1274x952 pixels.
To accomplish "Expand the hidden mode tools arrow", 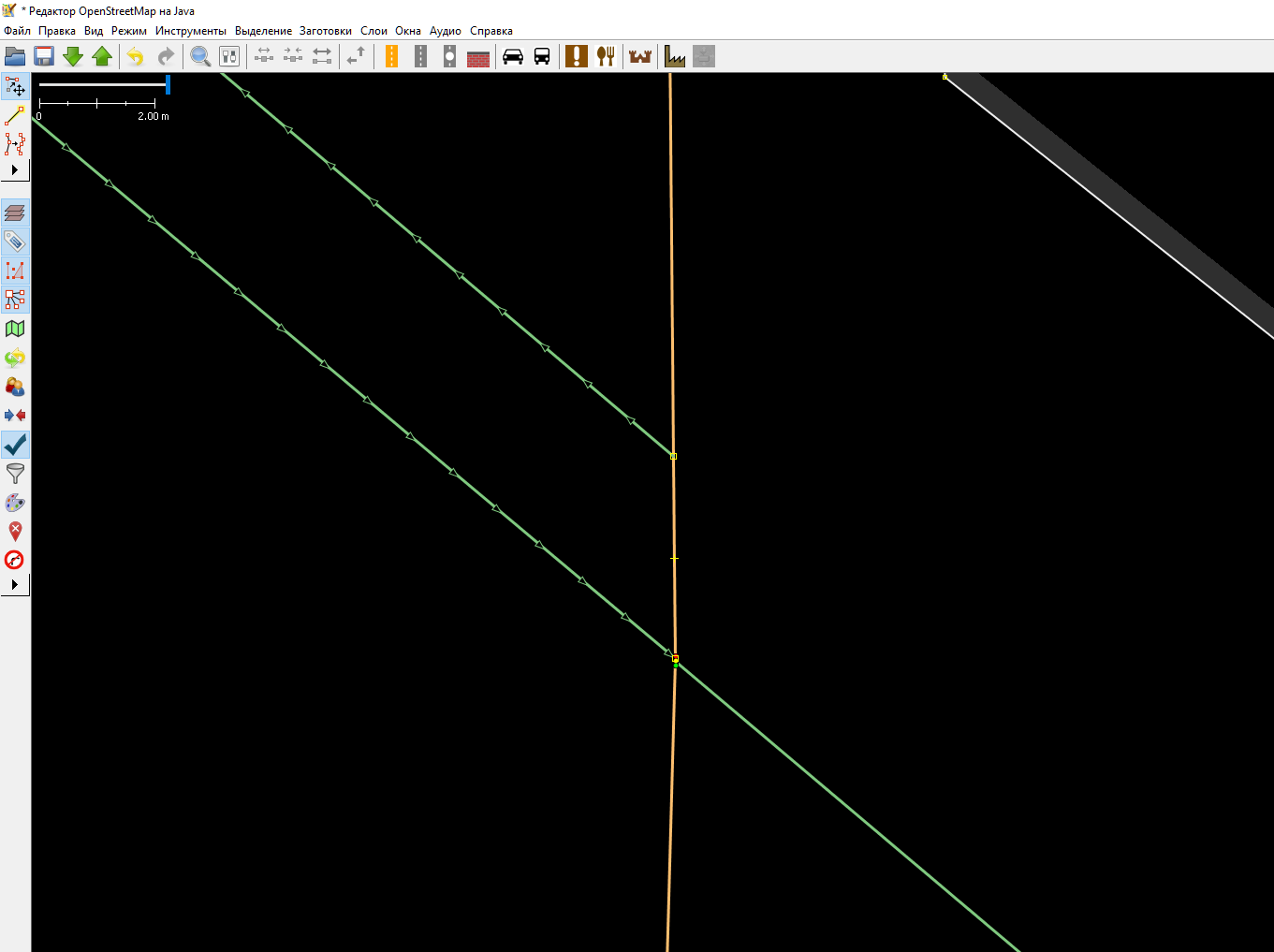I will pos(15,169).
